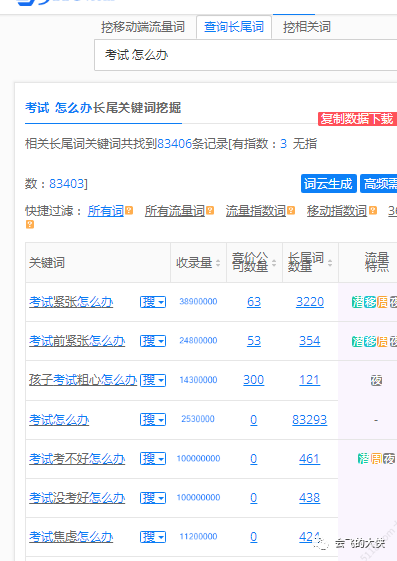397x561 pixels.
Task: Click orange 周 tag in 考试考不好怎么办 row
Action: point(376,459)
